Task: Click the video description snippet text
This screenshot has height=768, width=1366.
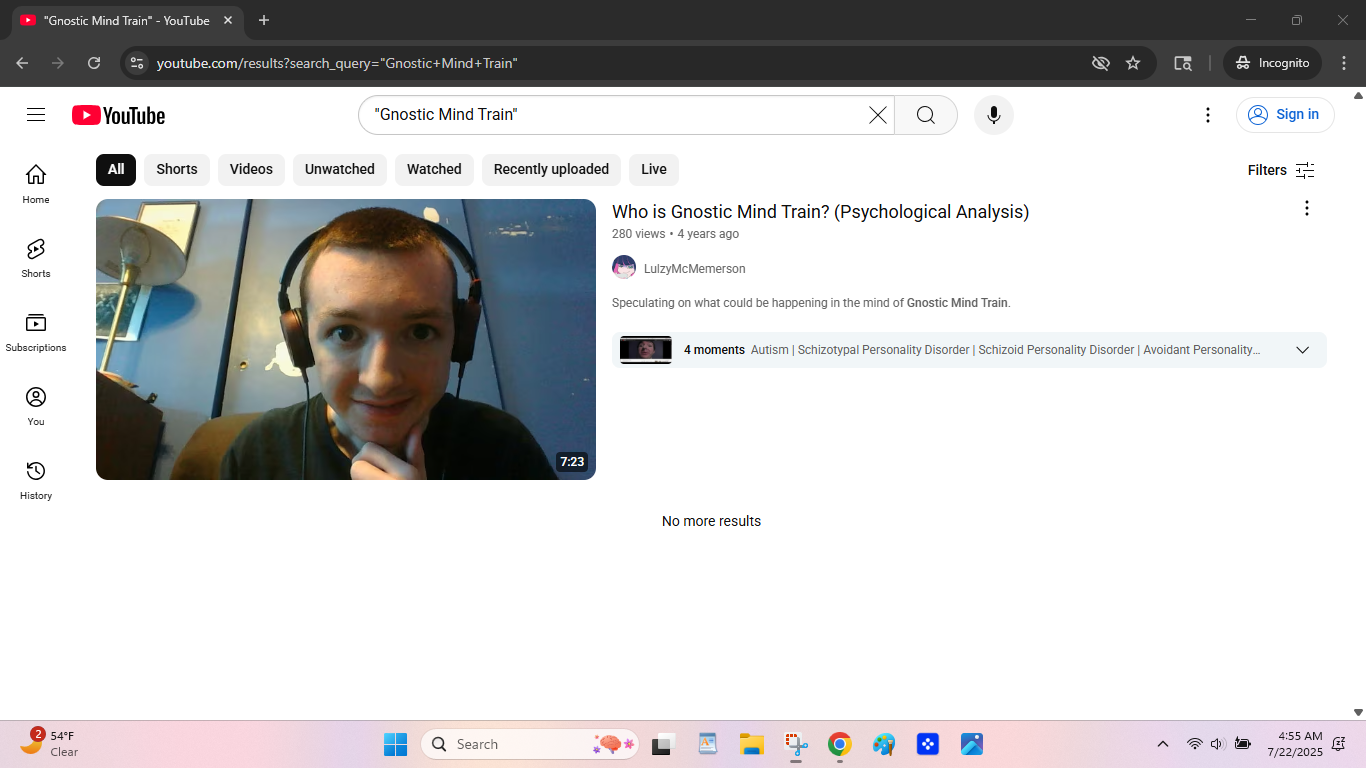Action: (x=811, y=303)
